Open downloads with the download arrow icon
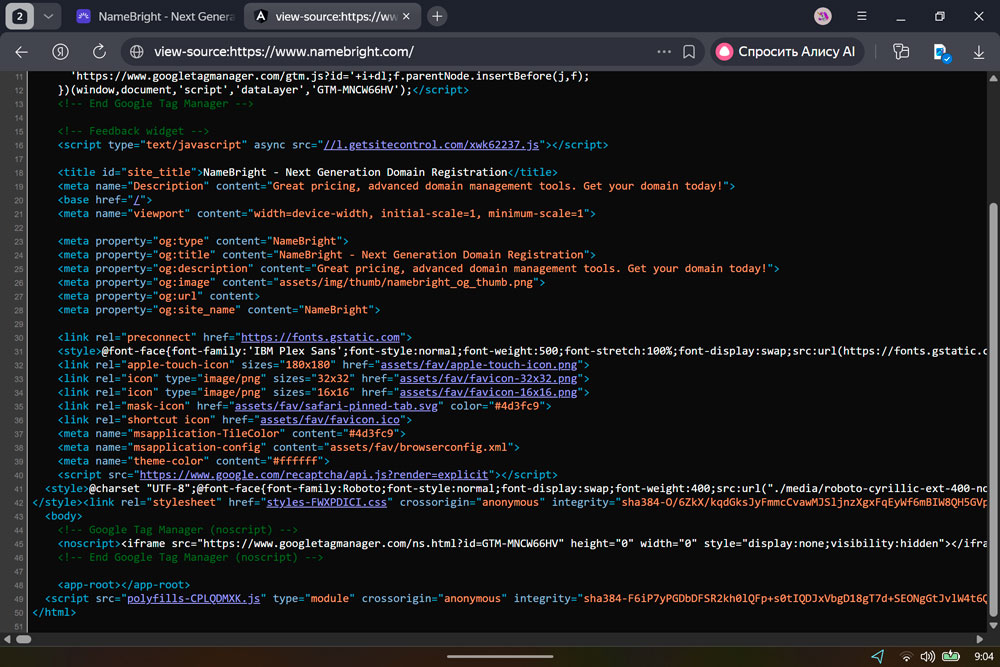Viewport: 1000px width, 667px height. [x=978, y=52]
